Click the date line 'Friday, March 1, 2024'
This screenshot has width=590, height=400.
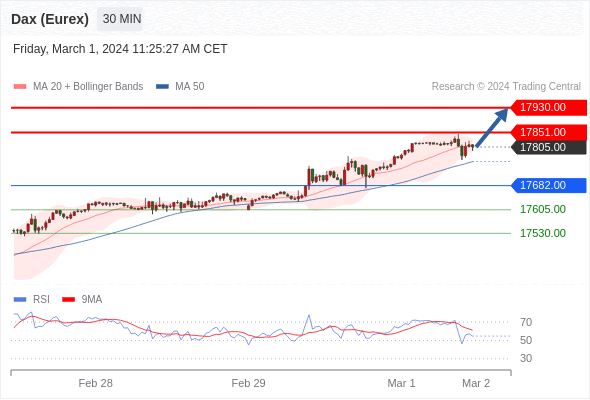click(x=120, y=49)
